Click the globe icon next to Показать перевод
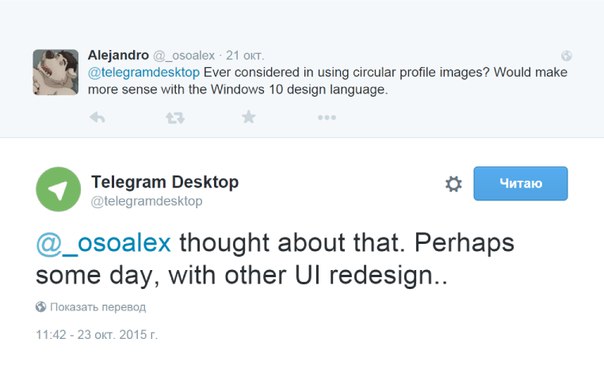The height and width of the screenshot is (392, 604). 41,307
